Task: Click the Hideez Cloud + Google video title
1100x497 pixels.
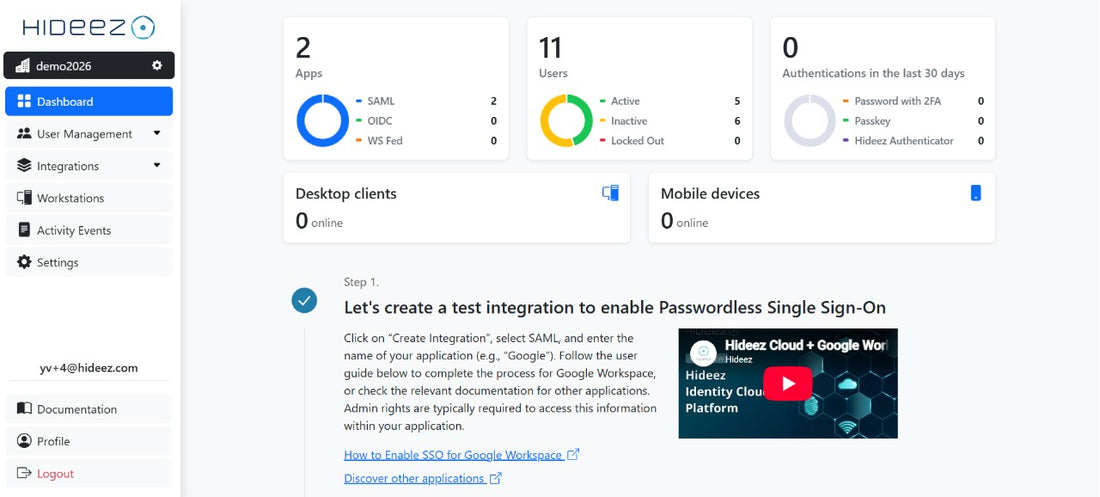Action: tap(807, 345)
